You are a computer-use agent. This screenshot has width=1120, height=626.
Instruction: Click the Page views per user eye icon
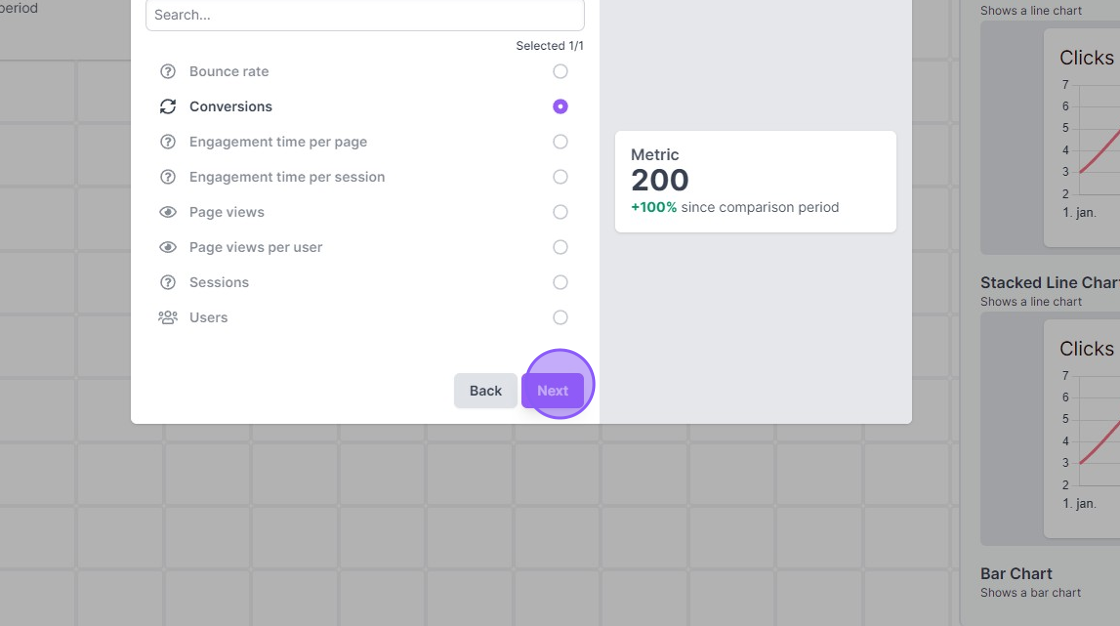[168, 247]
